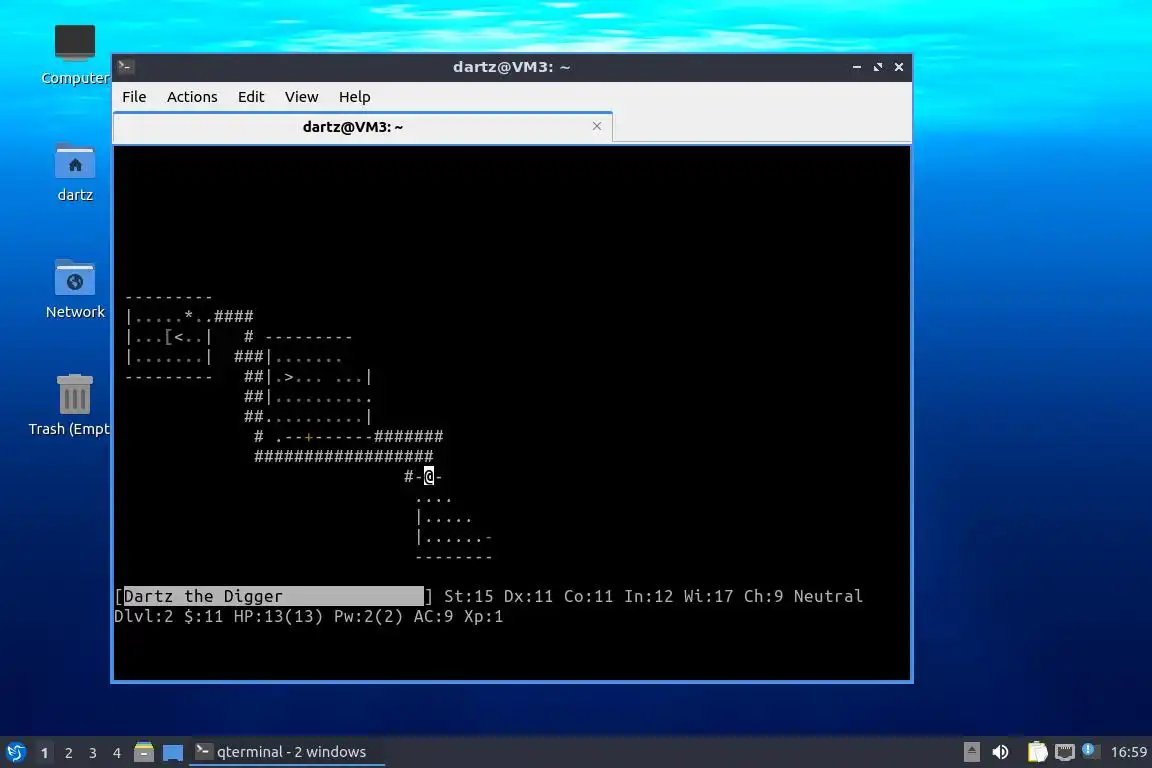
Task: Click the Ch:9 charisma stat
Action: 763,596
